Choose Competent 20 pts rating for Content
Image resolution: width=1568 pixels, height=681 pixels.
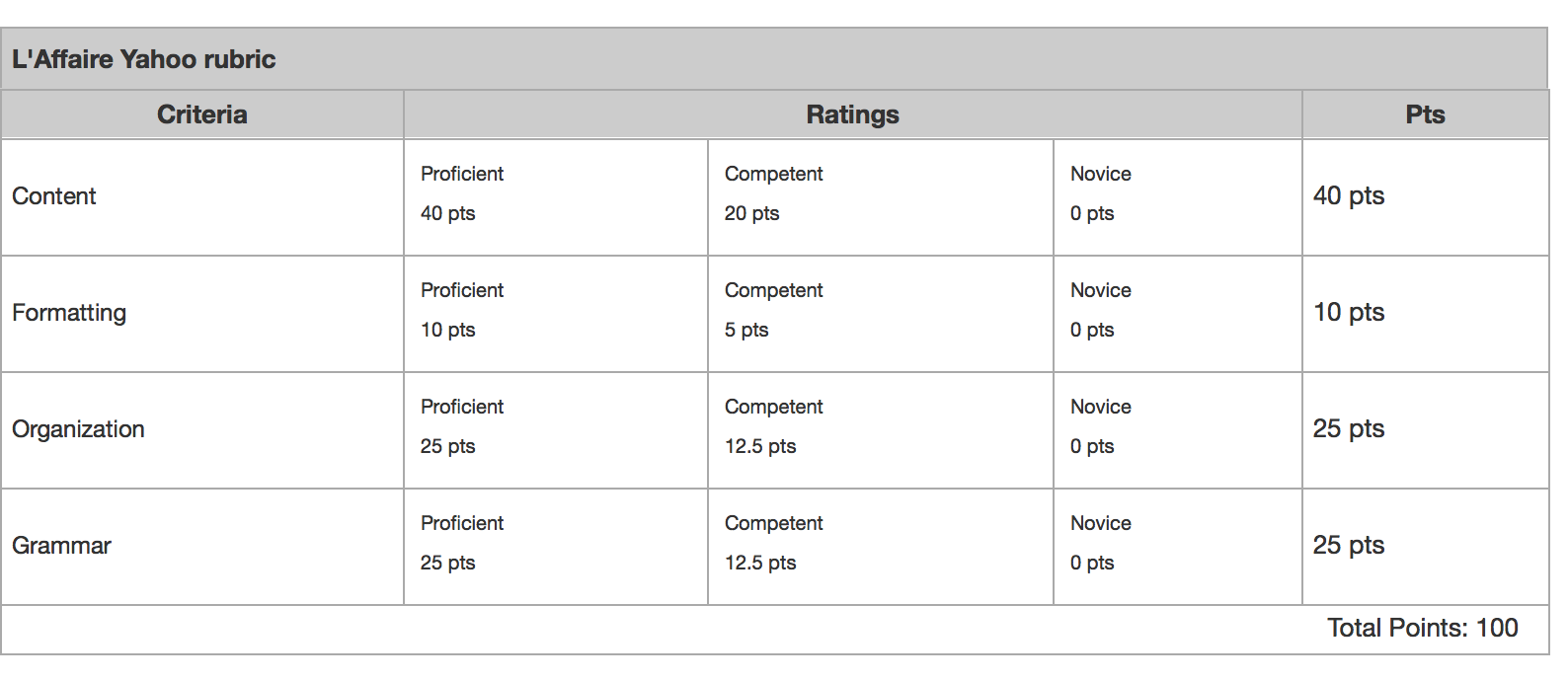(879, 195)
